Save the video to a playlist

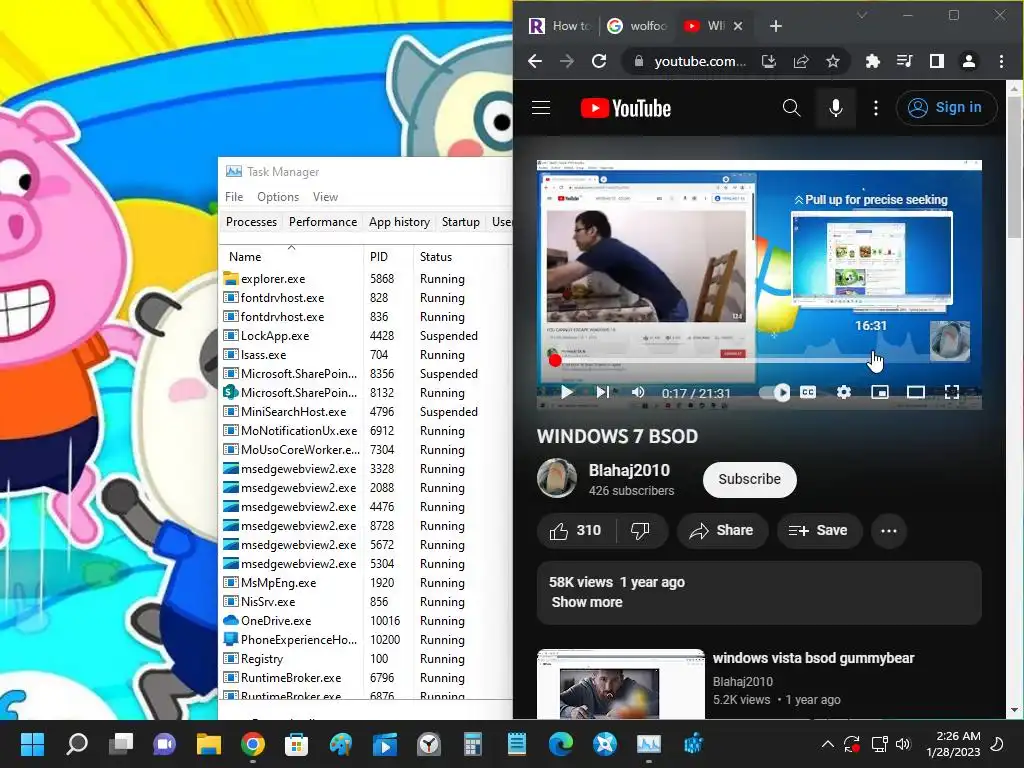coord(819,530)
